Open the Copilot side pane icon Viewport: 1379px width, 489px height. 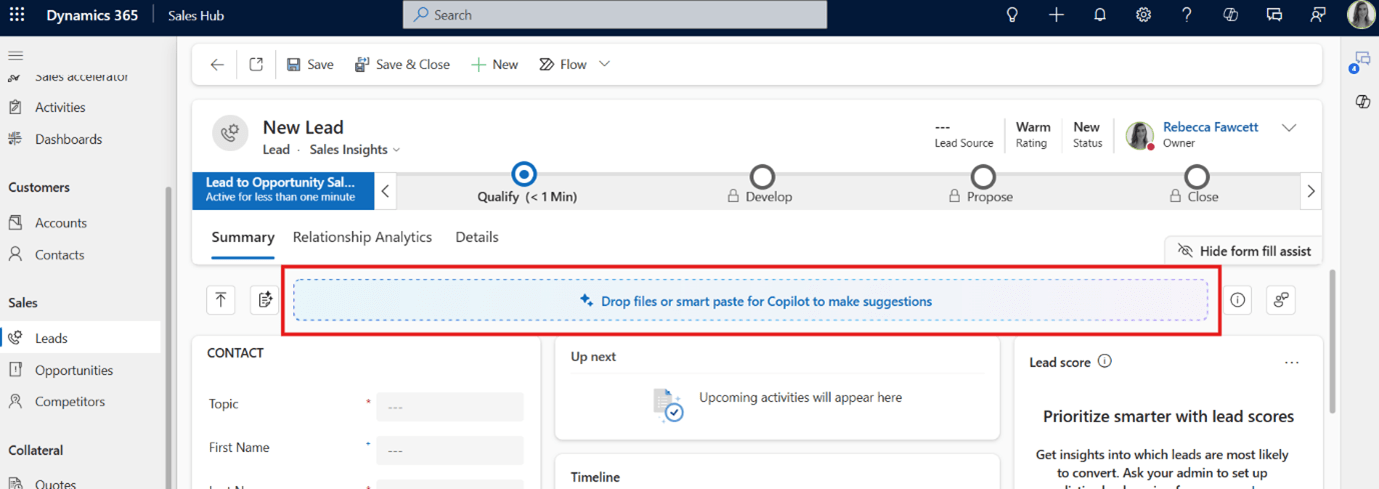click(x=1362, y=102)
